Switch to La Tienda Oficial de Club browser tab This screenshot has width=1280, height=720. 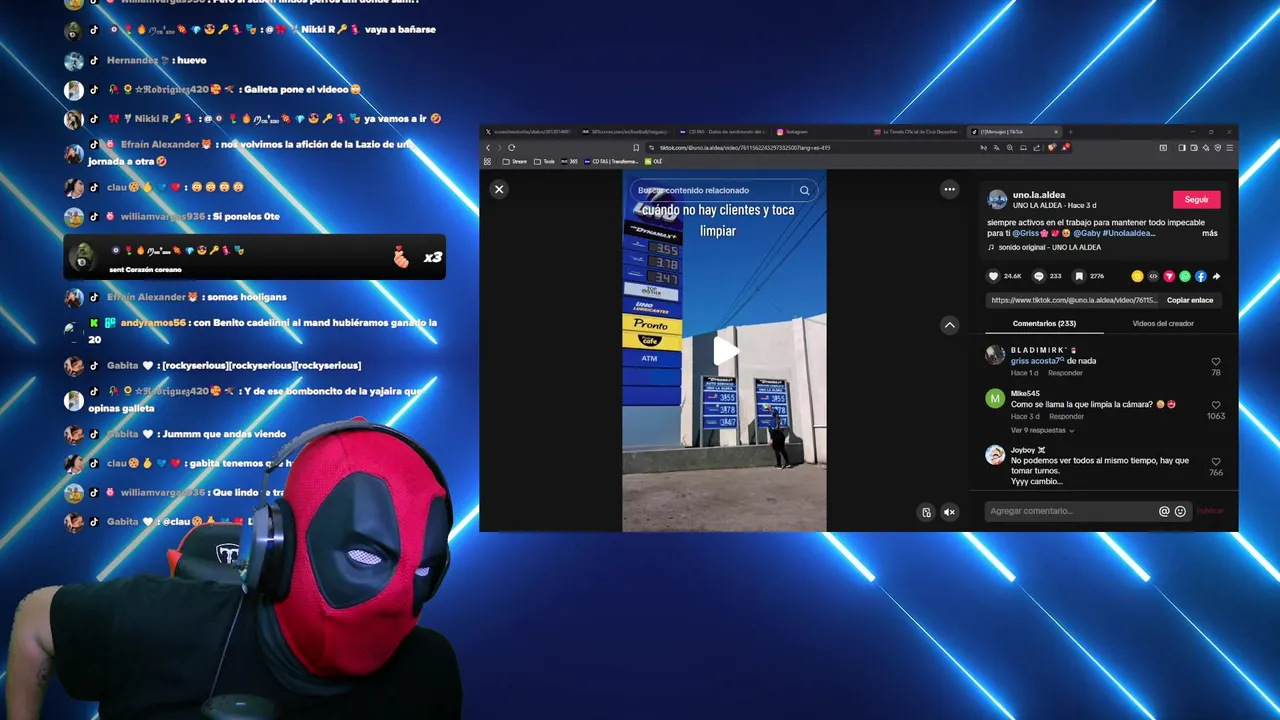click(918, 132)
